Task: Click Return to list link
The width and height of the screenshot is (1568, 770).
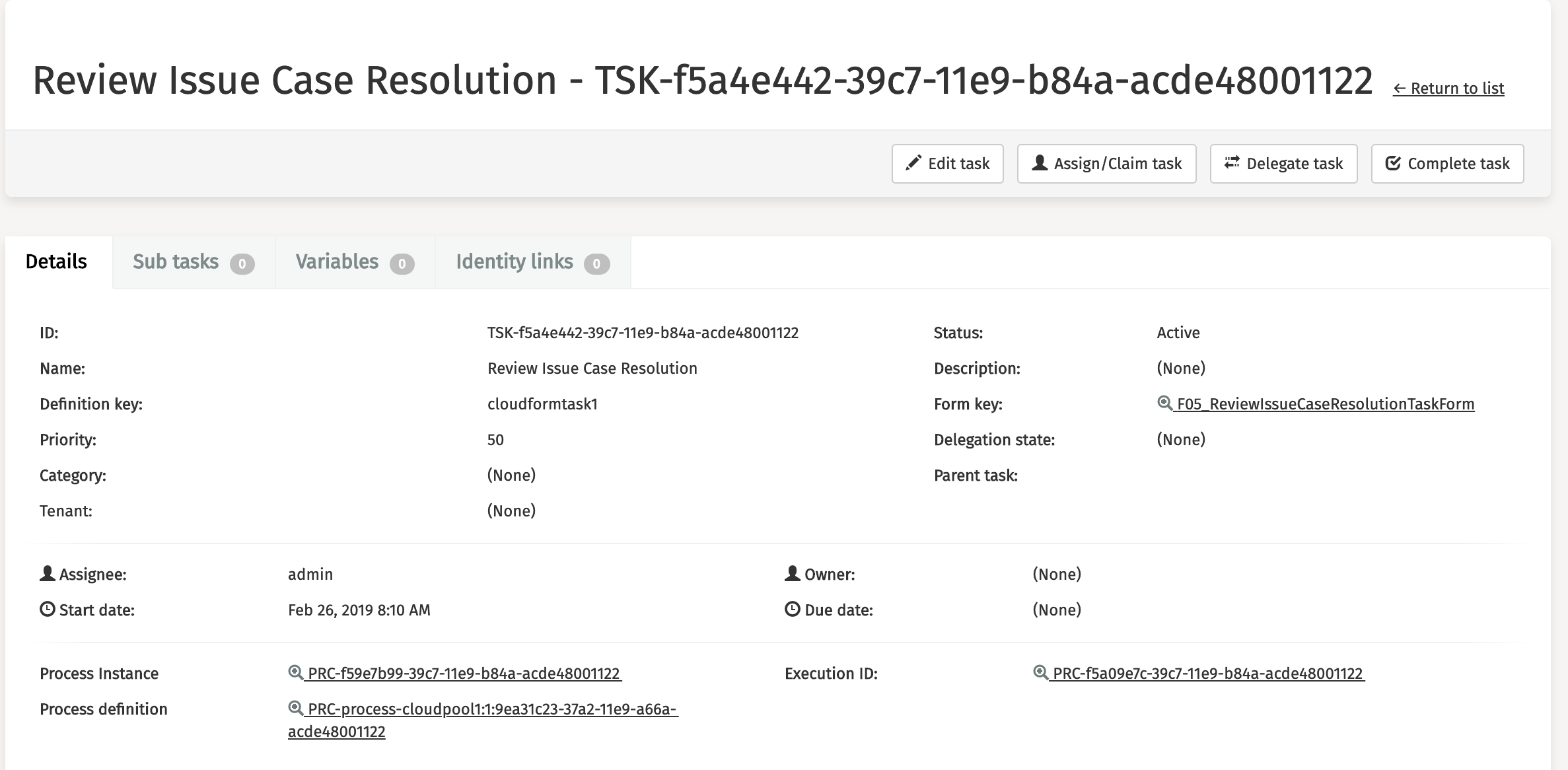Action: tap(1448, 88)
